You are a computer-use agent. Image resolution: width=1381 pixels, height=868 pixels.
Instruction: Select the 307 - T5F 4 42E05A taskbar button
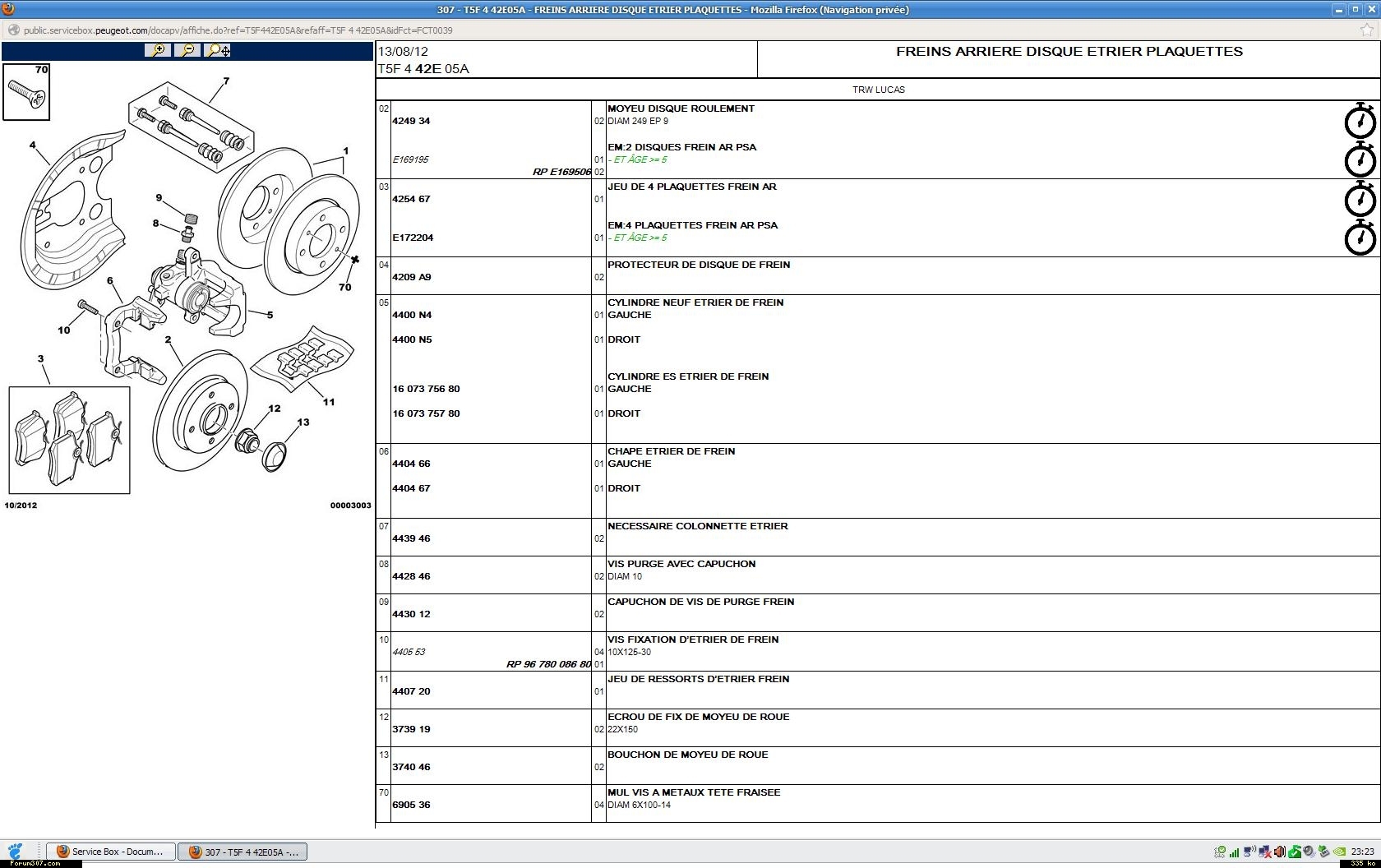[x=243, y=852]
